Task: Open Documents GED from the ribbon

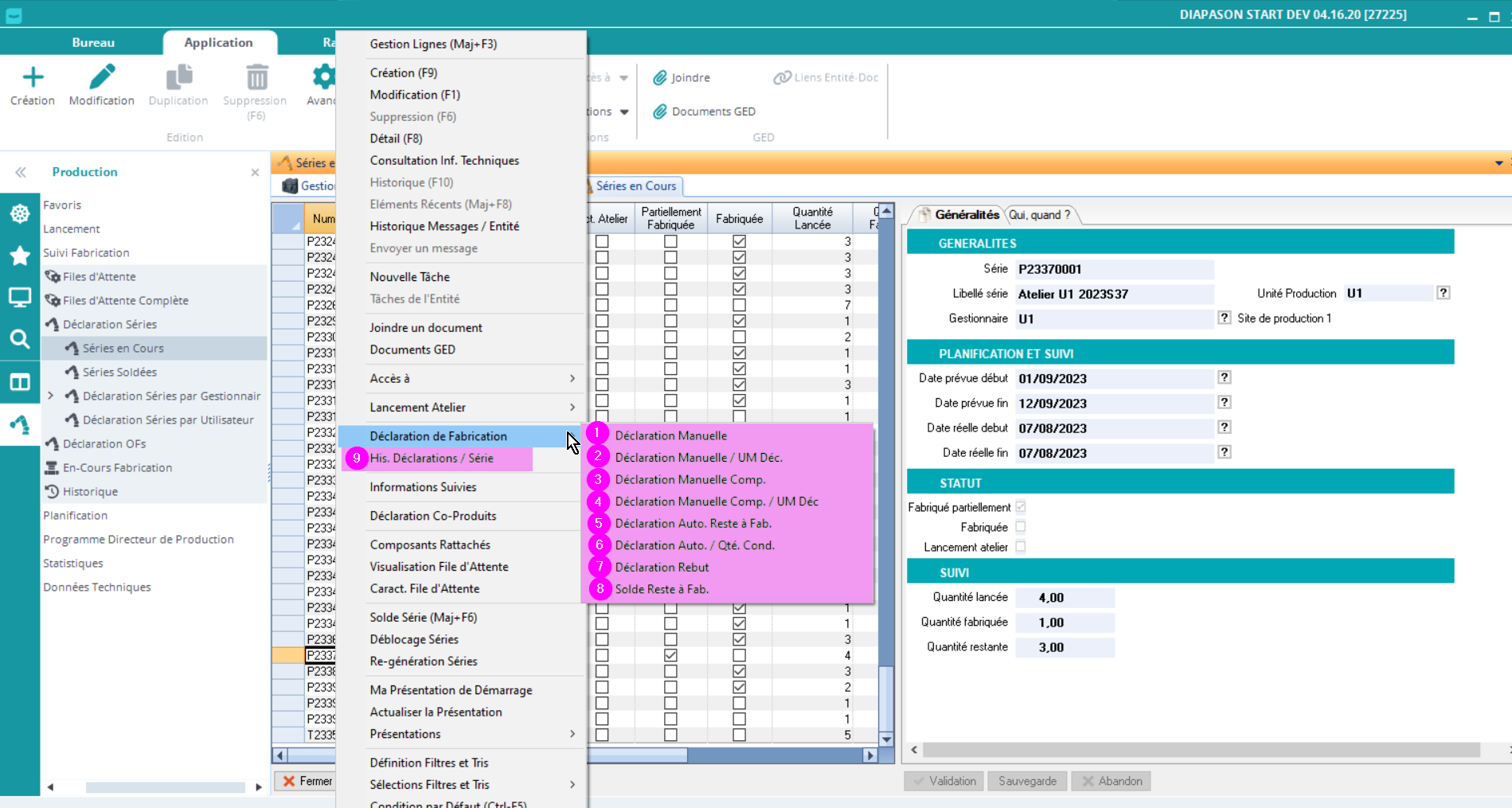Action: pos(705,111)
